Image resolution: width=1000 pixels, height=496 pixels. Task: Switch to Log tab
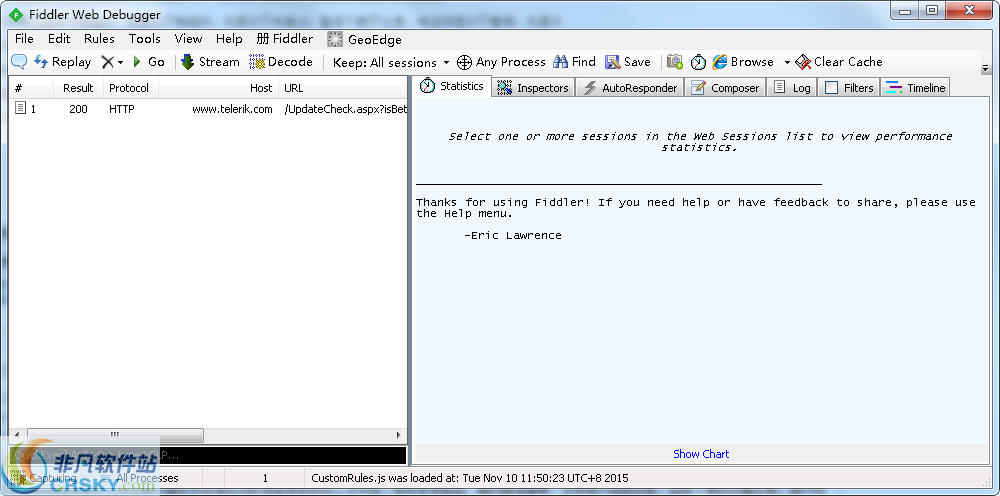[x=791, y=88]
